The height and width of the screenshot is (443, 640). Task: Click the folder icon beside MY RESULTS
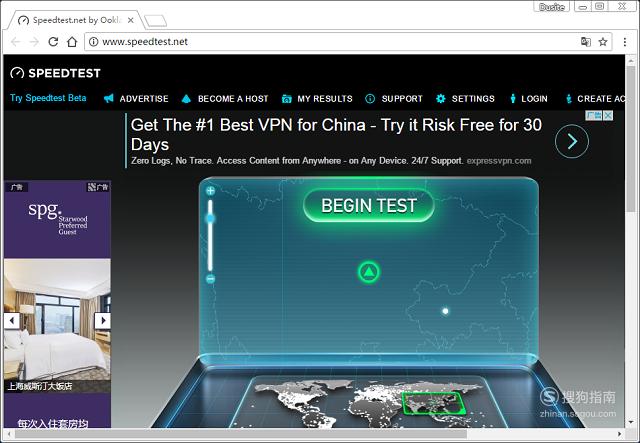click(287, 99)
